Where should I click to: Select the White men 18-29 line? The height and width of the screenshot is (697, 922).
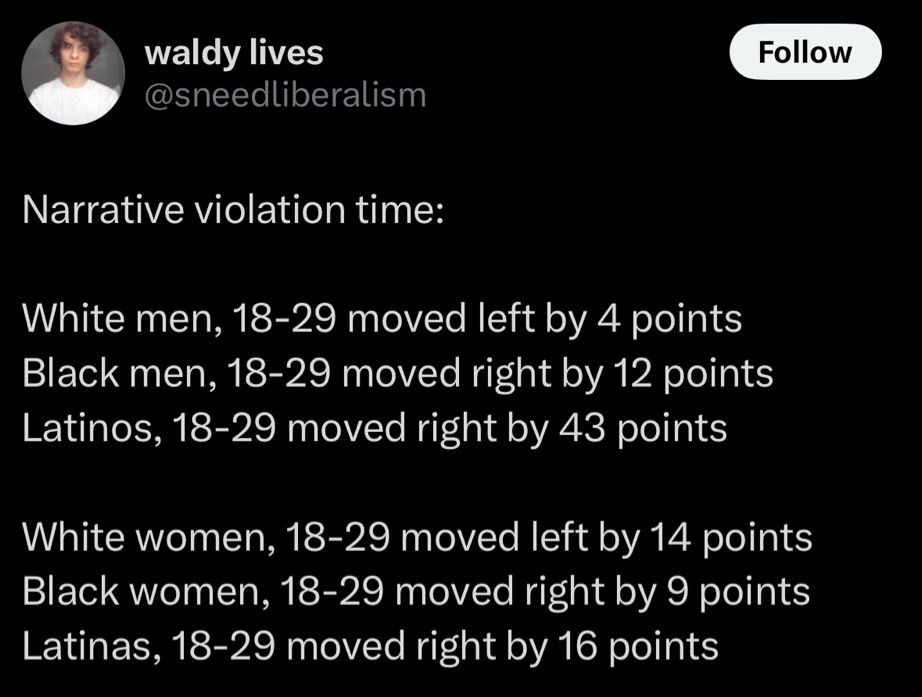click(382, 318)
